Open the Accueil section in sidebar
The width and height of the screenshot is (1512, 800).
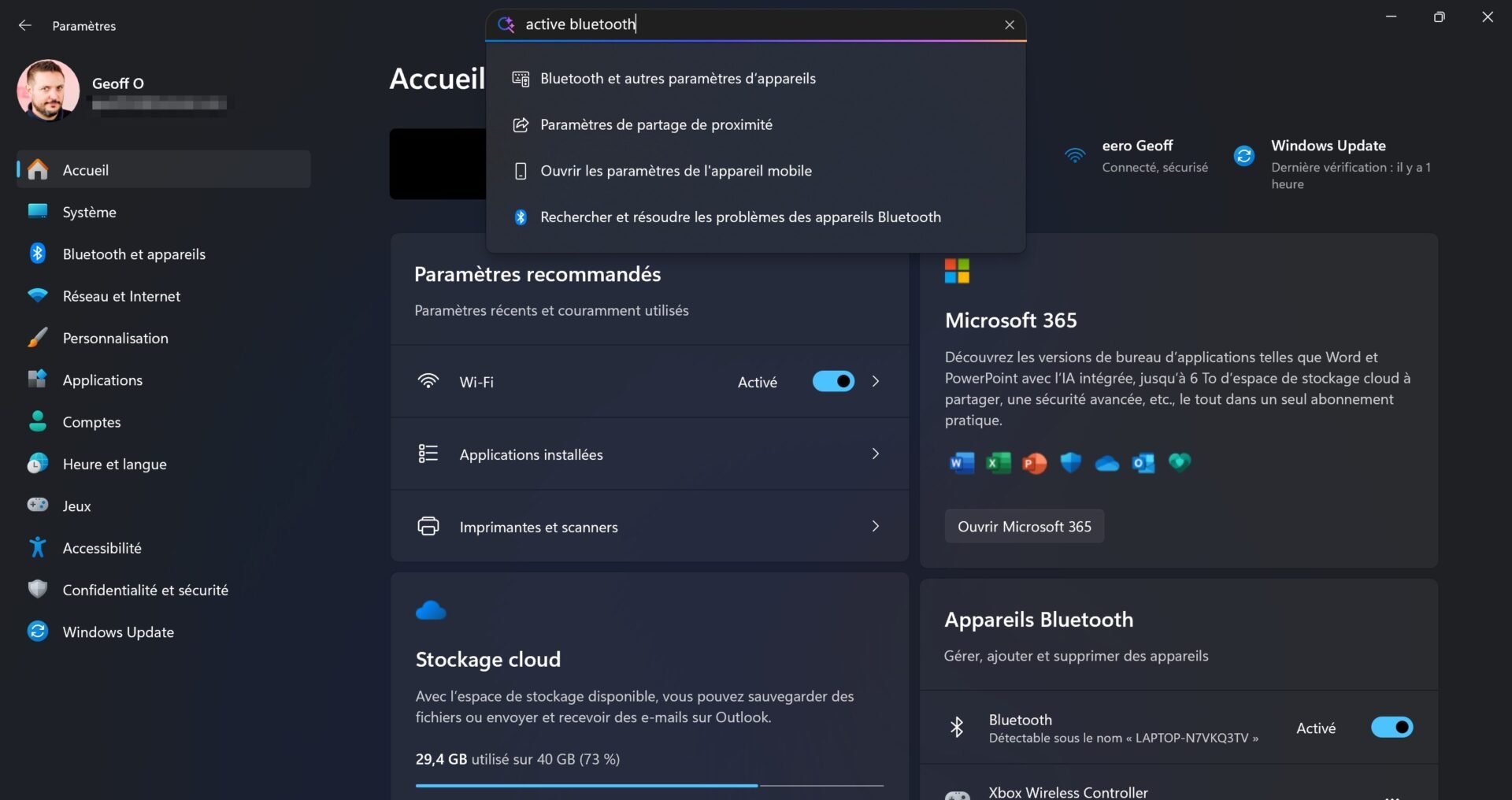pyautogui.click(x=164, y=169)
